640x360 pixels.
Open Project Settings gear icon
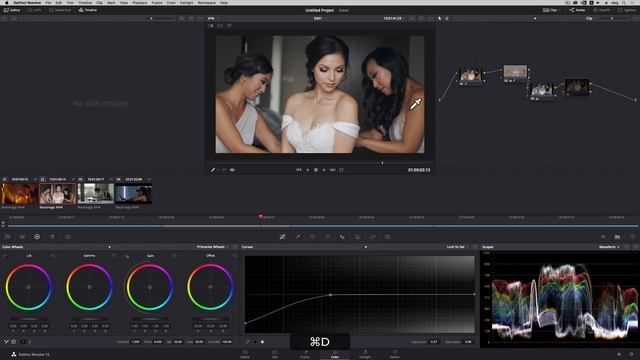tap(632, 354)
